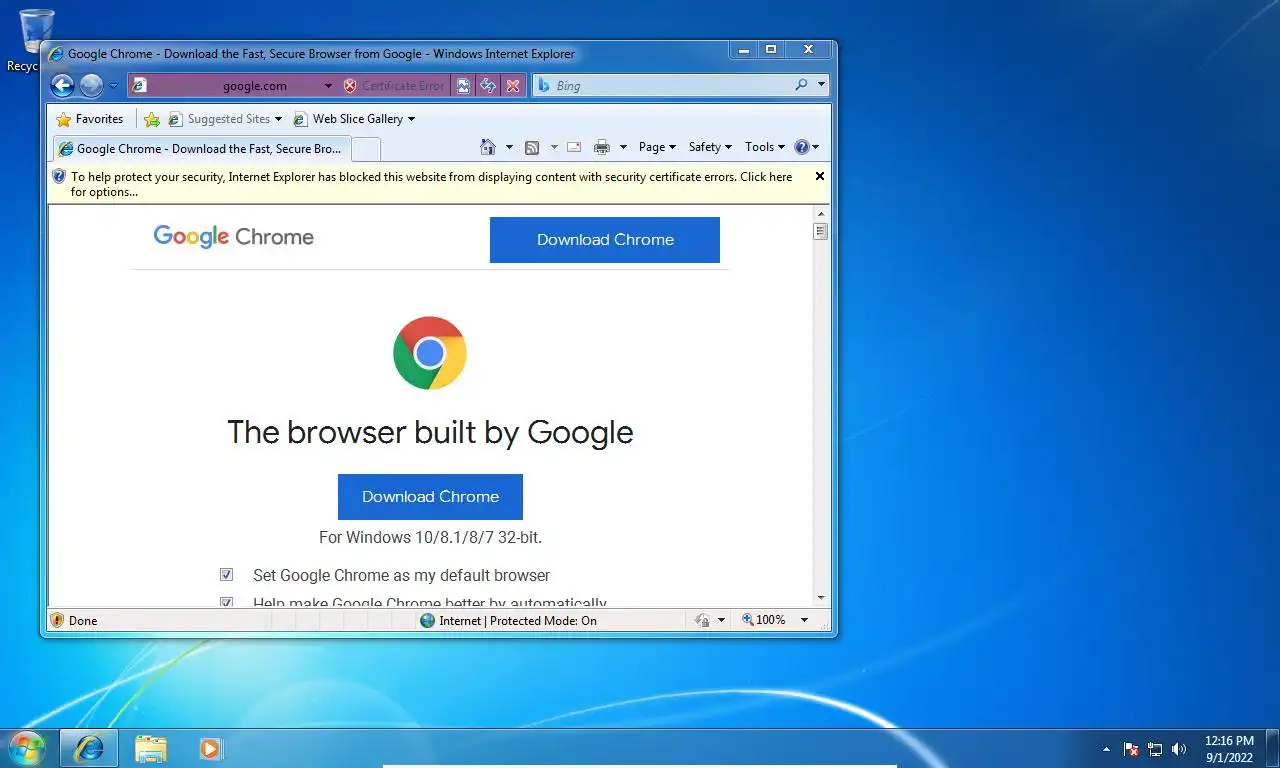The width and height of the screenshot is (1280, 768).
Task: Open Suggested Sites in Favorites bar
Action: pyautogui.click(x=225, y=119)
